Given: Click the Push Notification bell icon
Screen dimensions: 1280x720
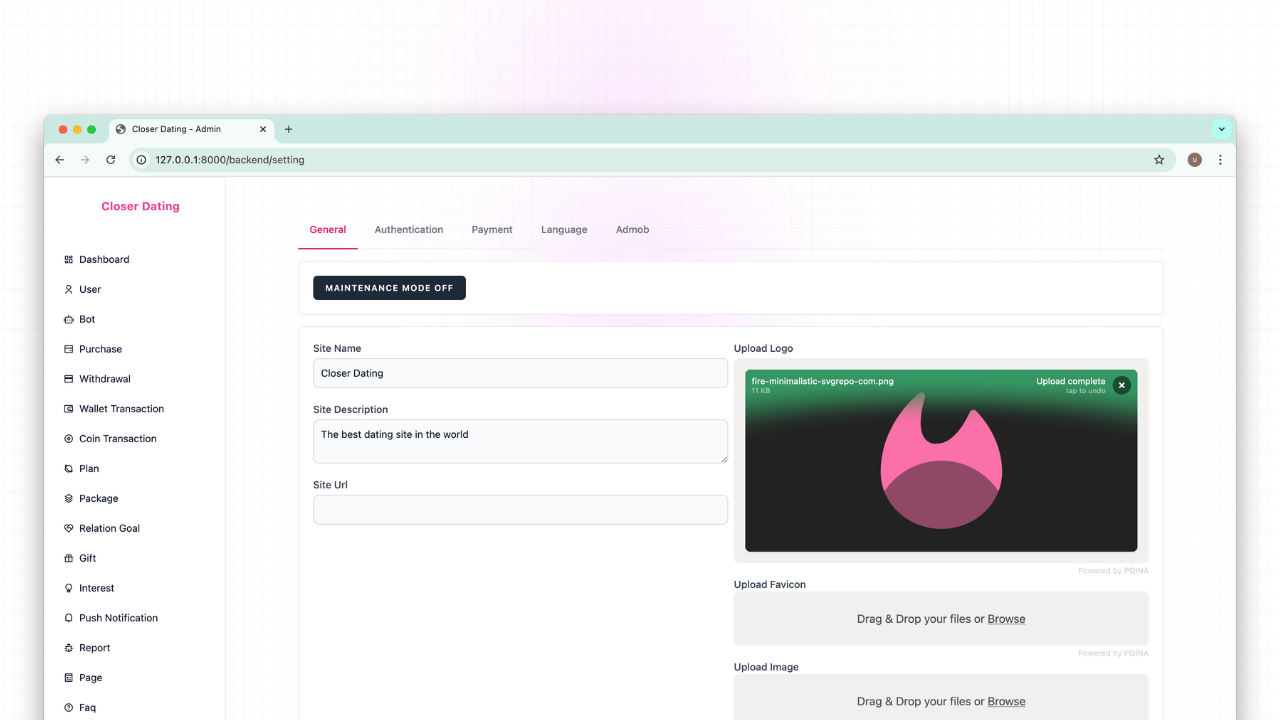Looking at the screenshot, I should (x=69, y=618).
